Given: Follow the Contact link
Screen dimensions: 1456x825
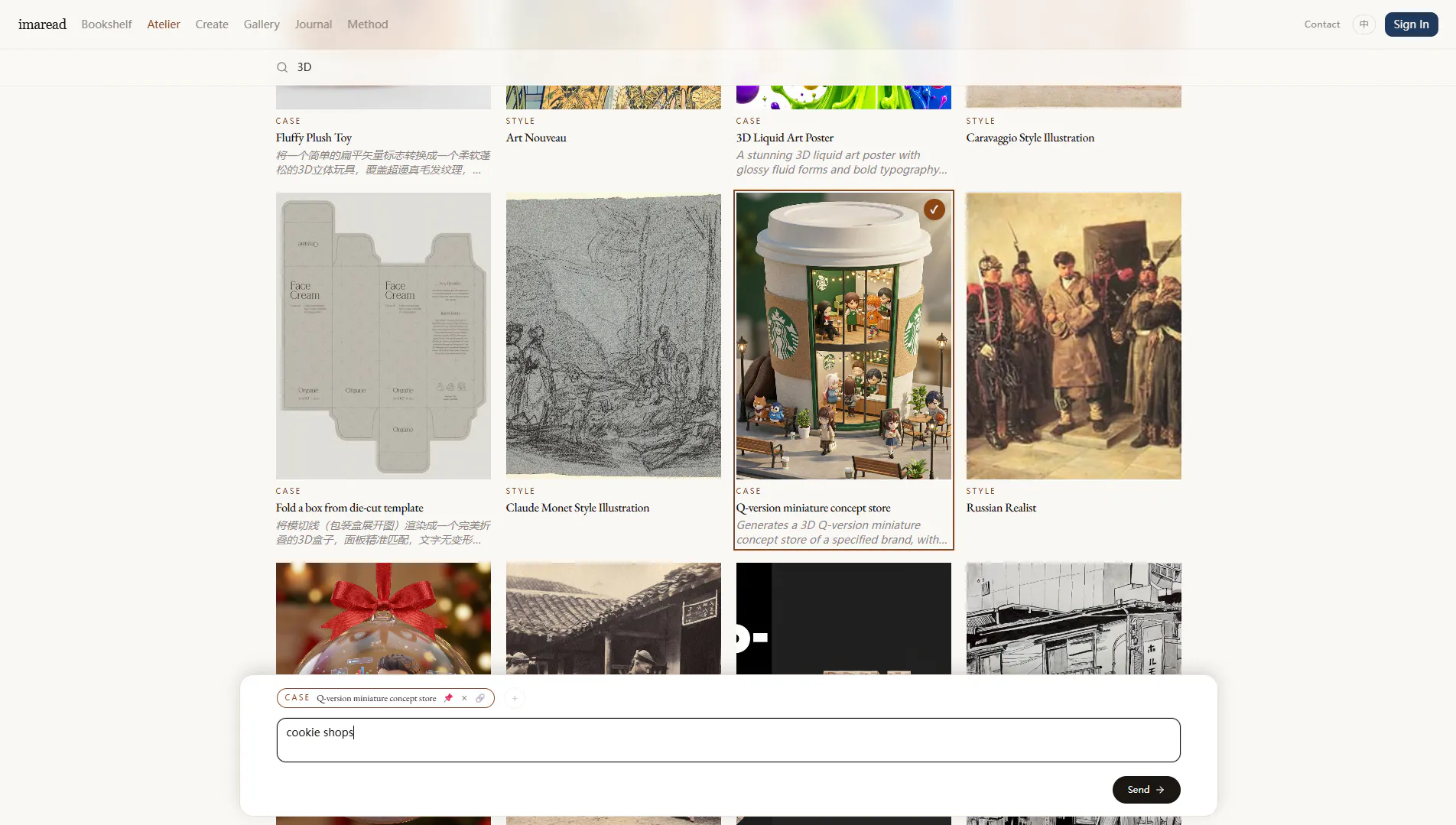Looking at the screenshot, I should click(x=1322, y=24).
